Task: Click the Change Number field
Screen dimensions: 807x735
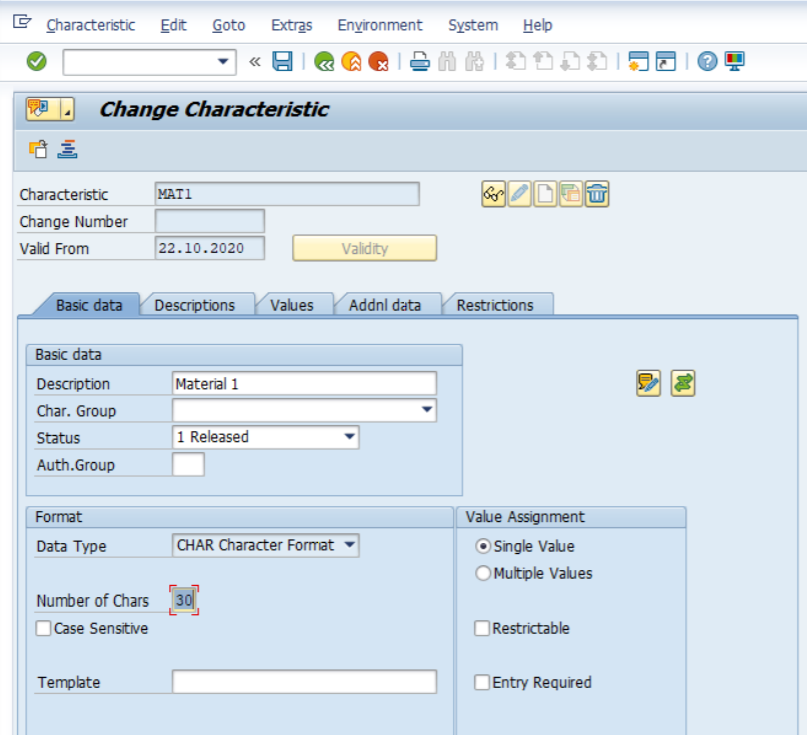Action: click(x=209, y=221)
